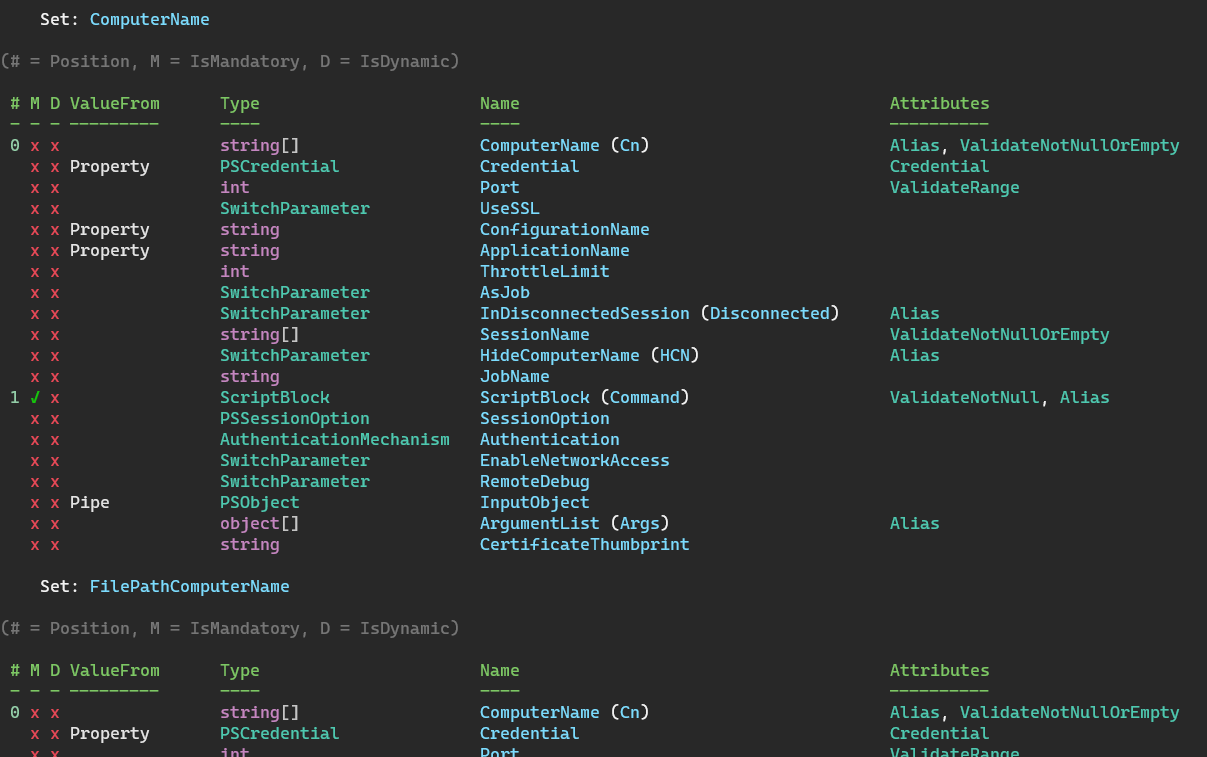Select "Authentication" in the Name column
This screenshot has width=1207, height=757.
click(x=550, y=439)
